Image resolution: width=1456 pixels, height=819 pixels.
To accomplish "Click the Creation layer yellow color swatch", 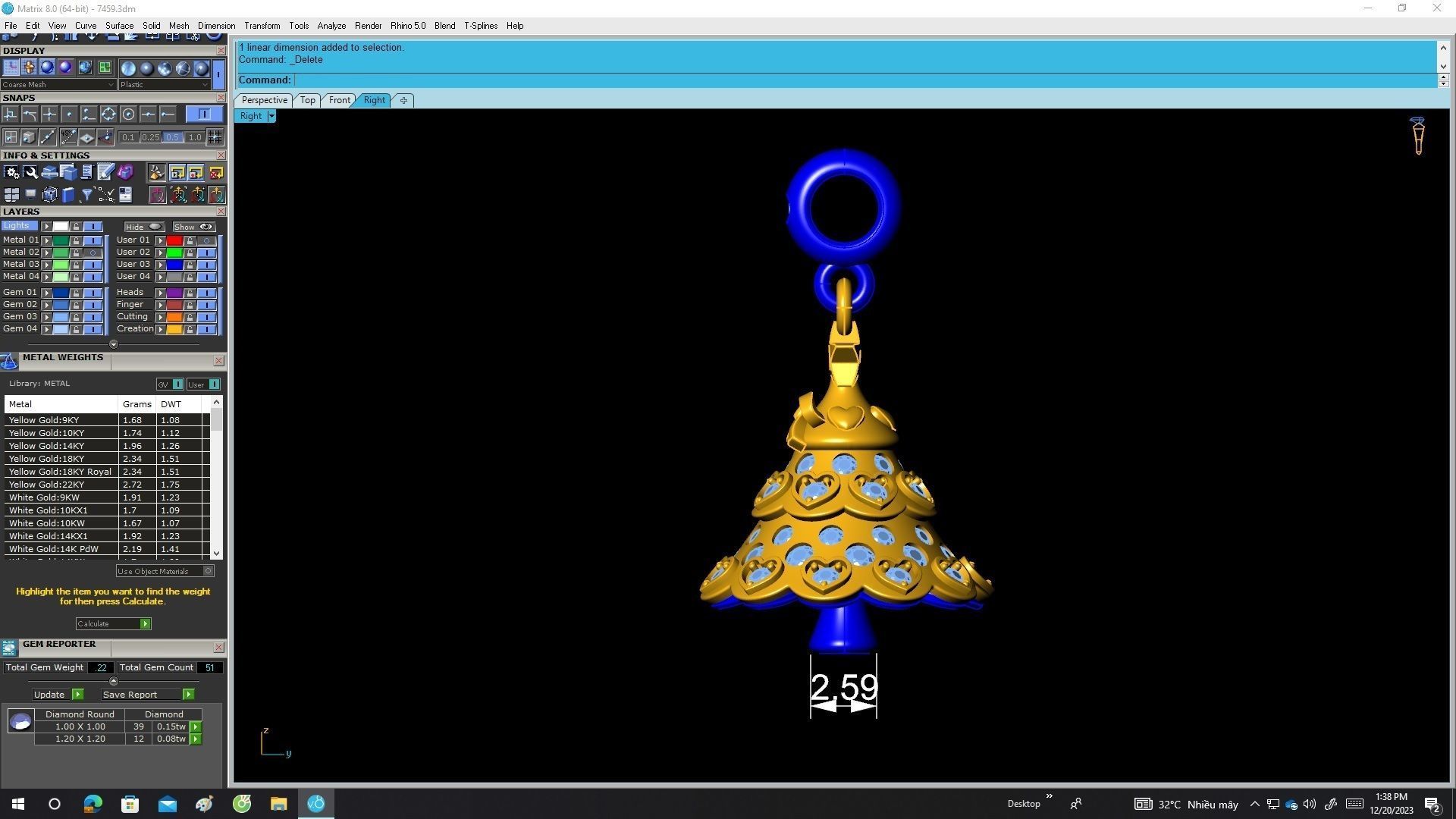I will (174, 329).
